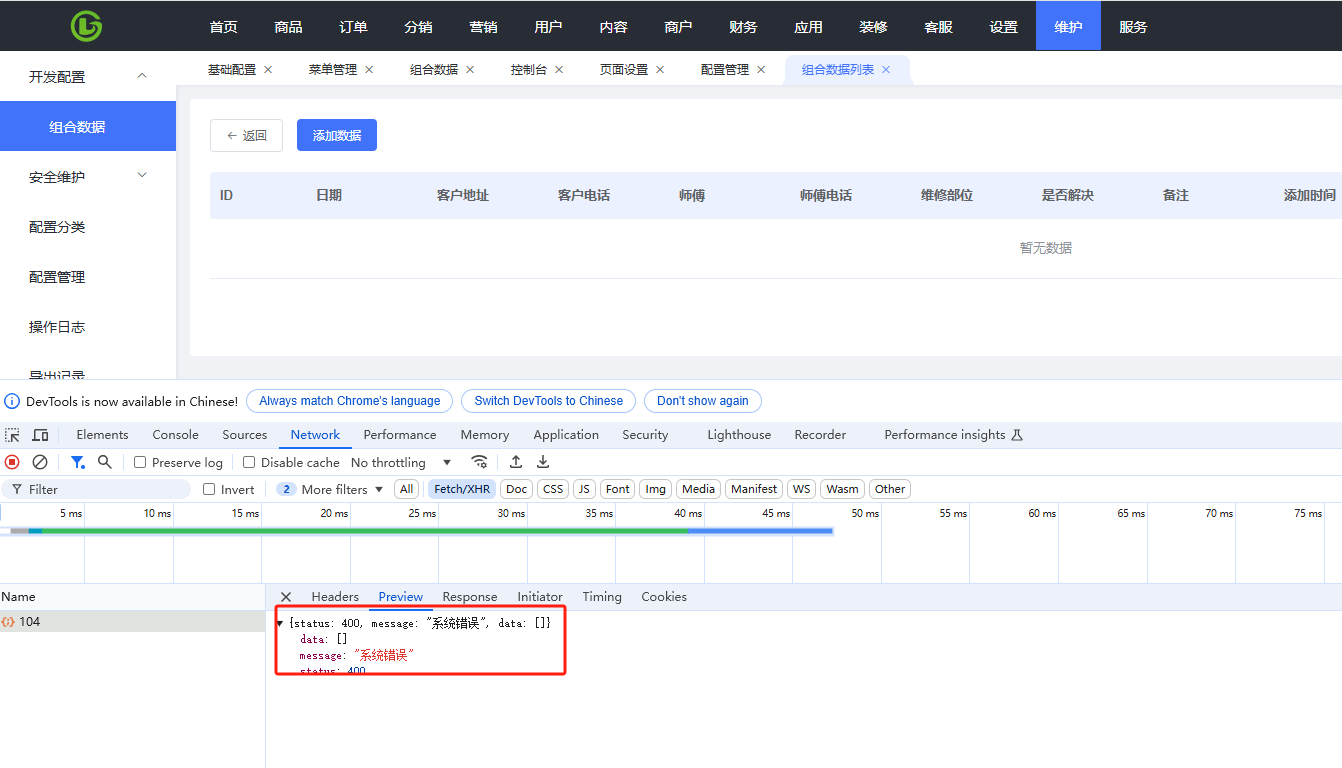Click Switch DevTools to Chinese
Screen dimensions: 1342x768
click(548, 401)
